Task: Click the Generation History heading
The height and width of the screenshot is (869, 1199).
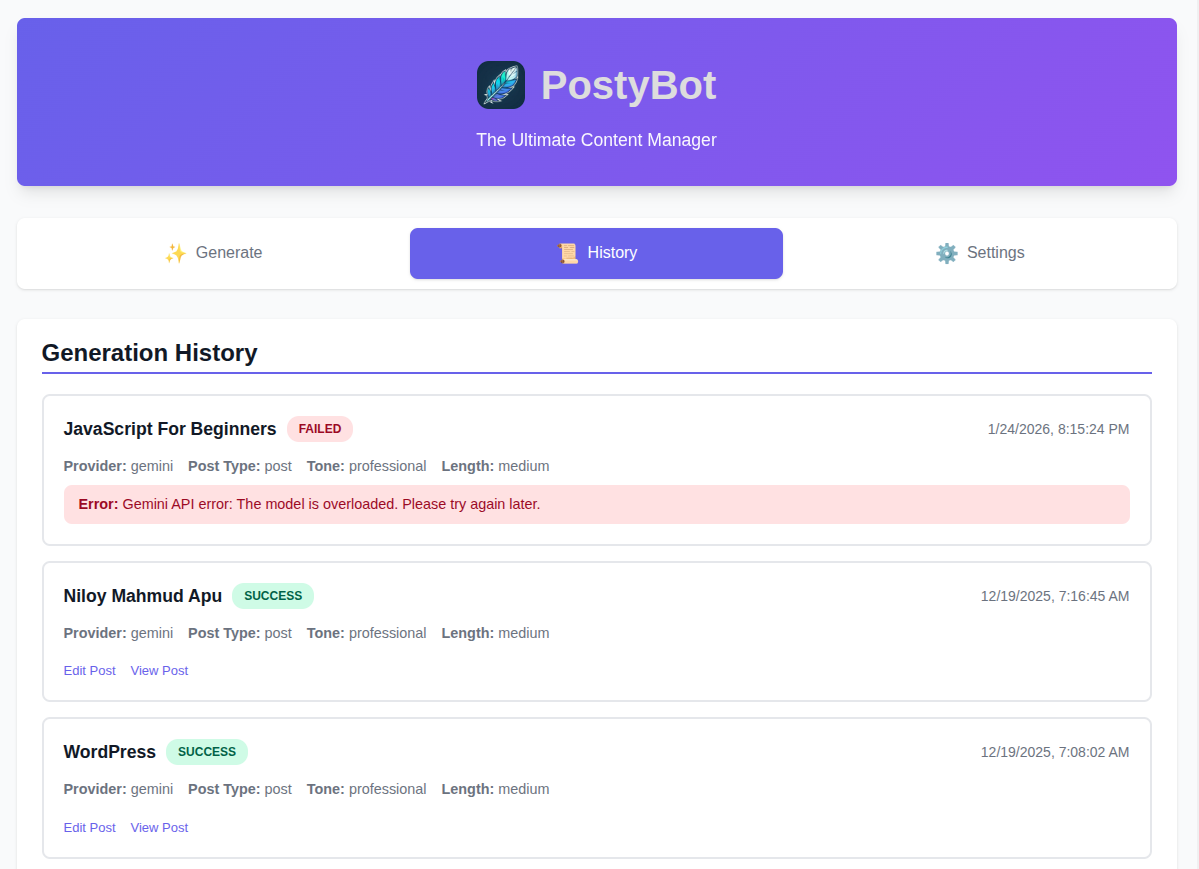Action: 149,353
